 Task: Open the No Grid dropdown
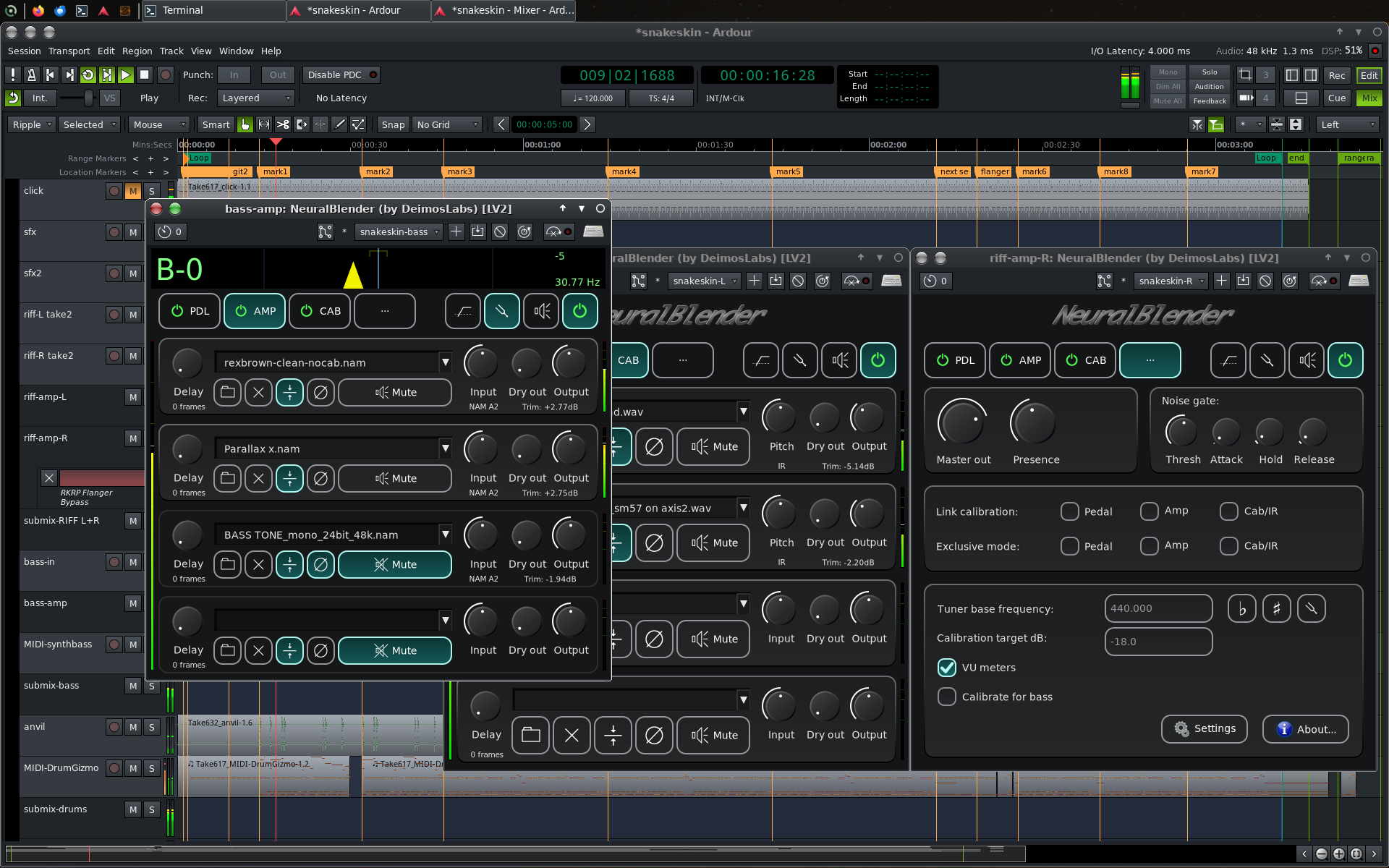coord(447,124)
